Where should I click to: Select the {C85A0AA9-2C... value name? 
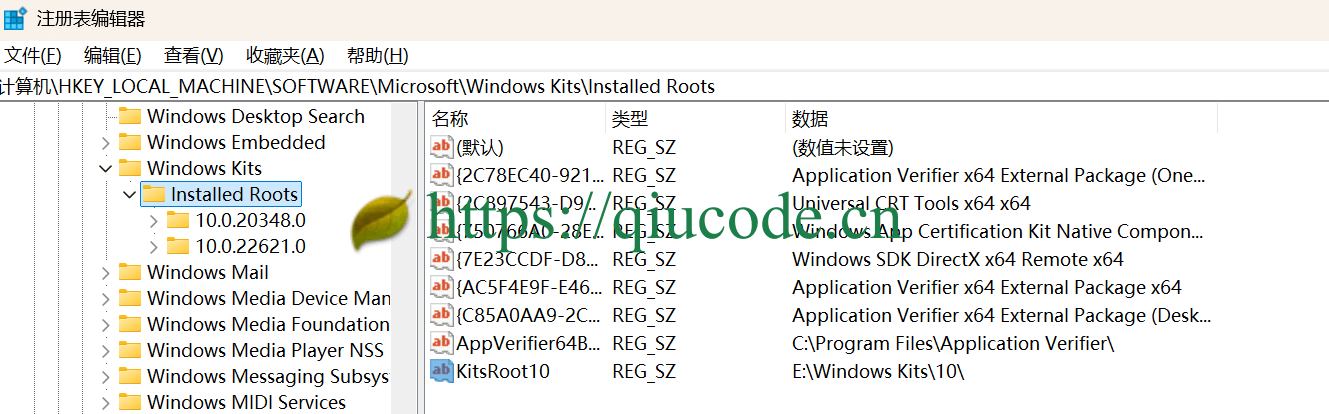[x=530, y=315]
